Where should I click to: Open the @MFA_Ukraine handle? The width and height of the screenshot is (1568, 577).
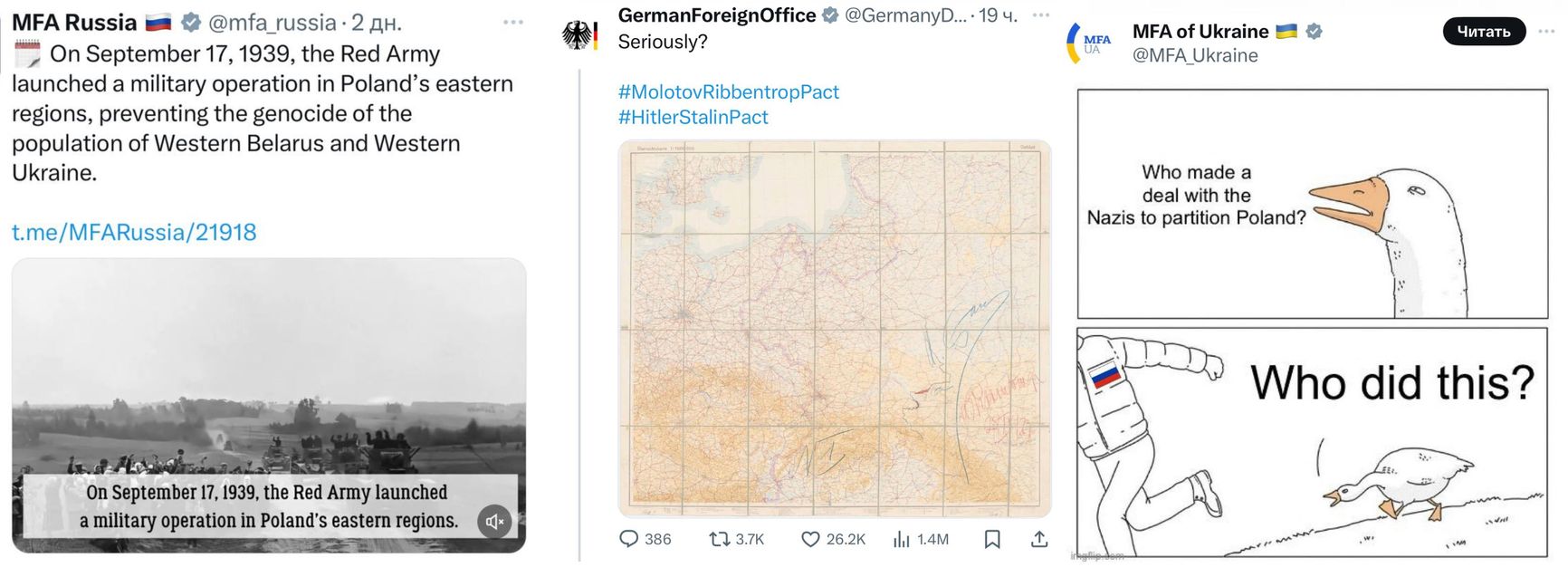pos(1195,55)
